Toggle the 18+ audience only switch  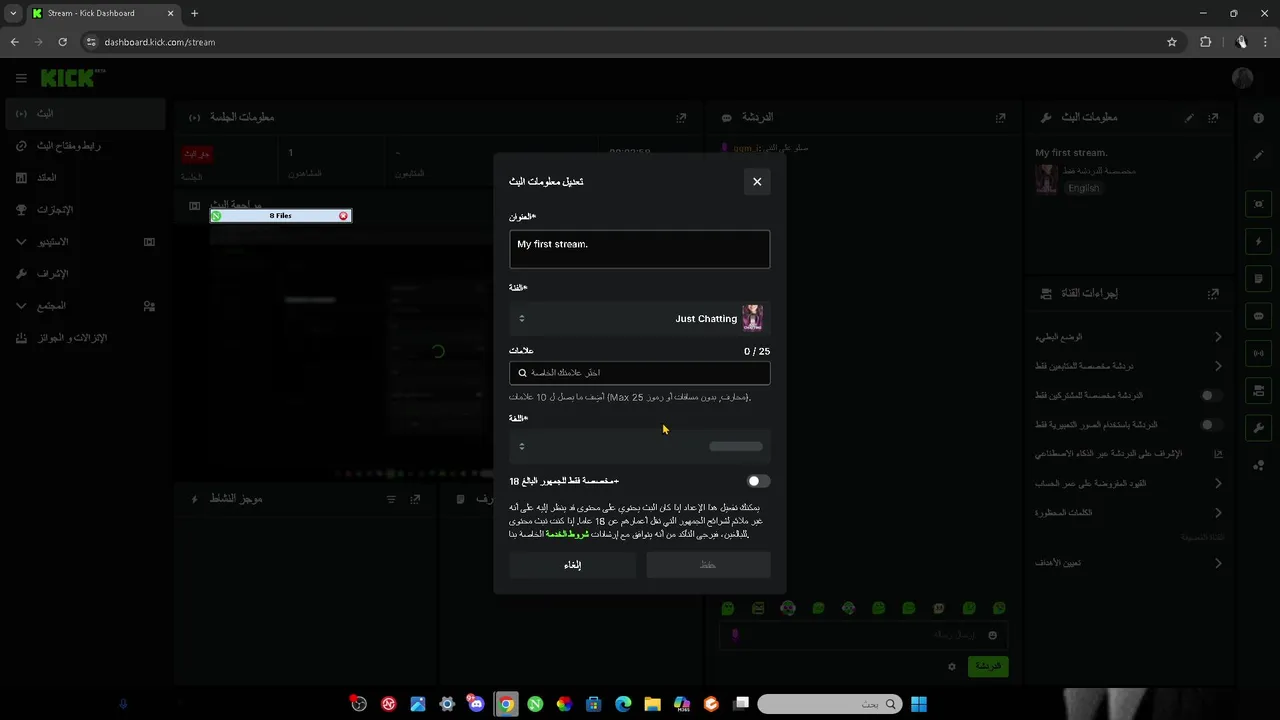point(758,481)
